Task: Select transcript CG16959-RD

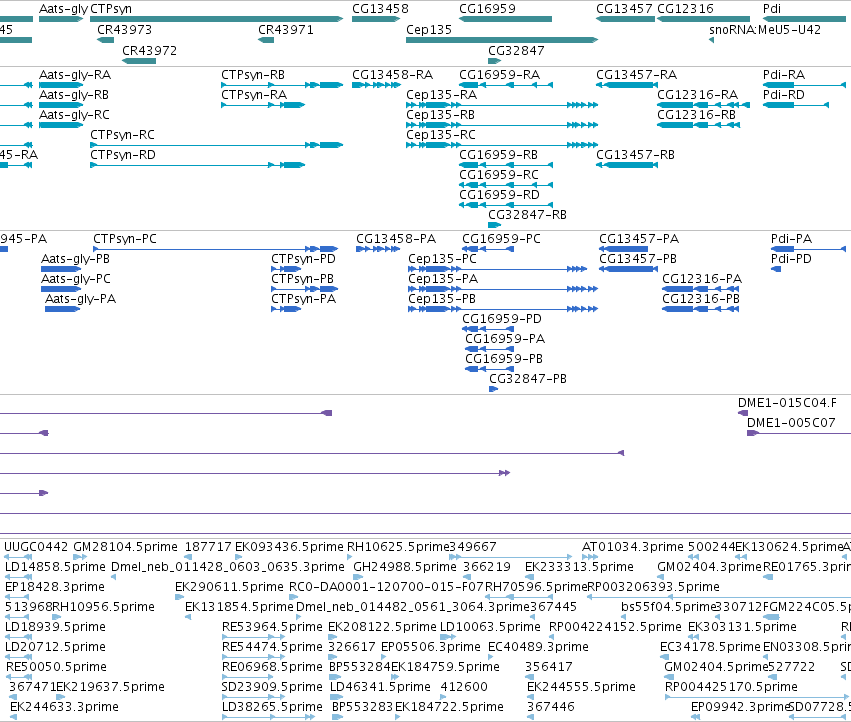Action: [x=499, y=195]
